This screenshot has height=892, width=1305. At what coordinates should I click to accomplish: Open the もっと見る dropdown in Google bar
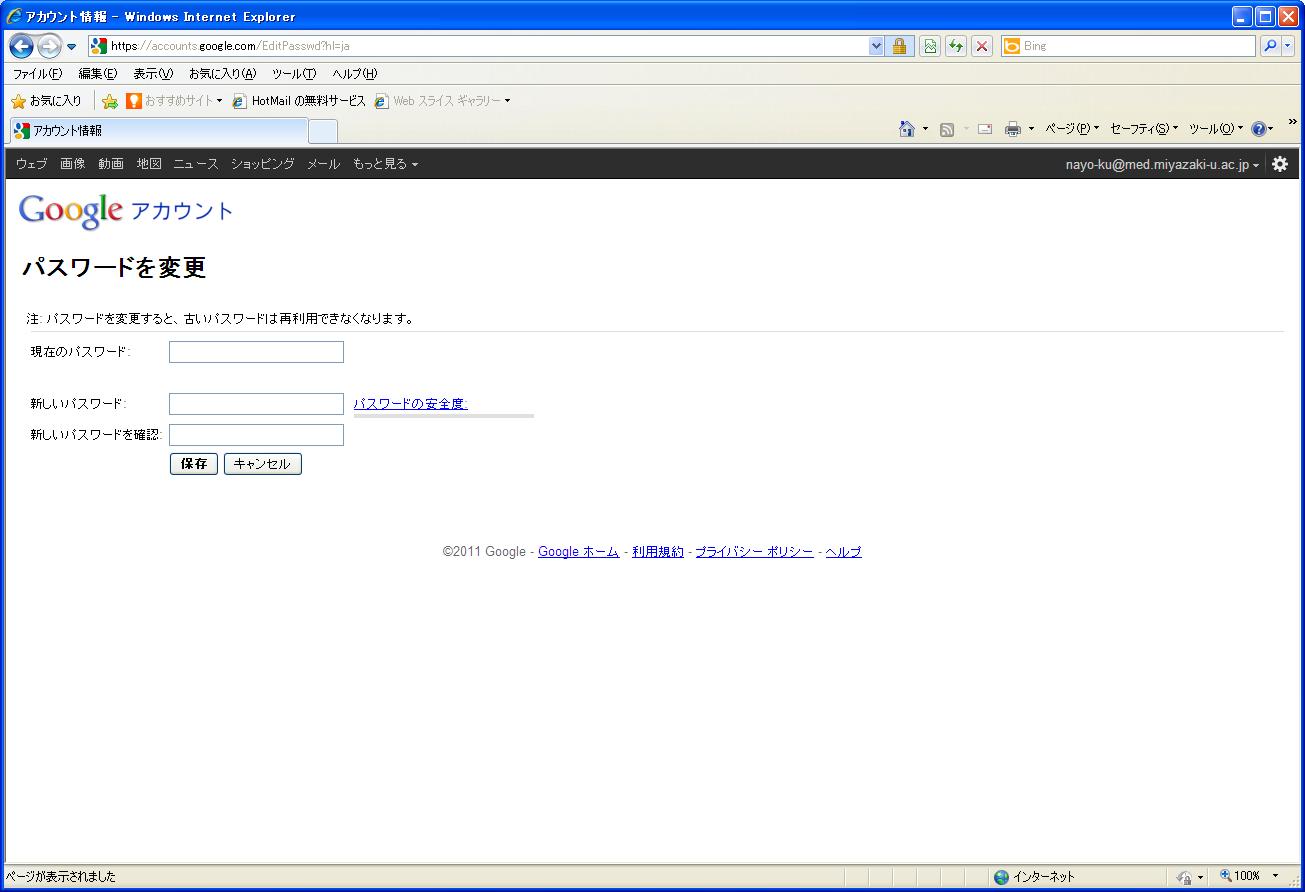385,164
